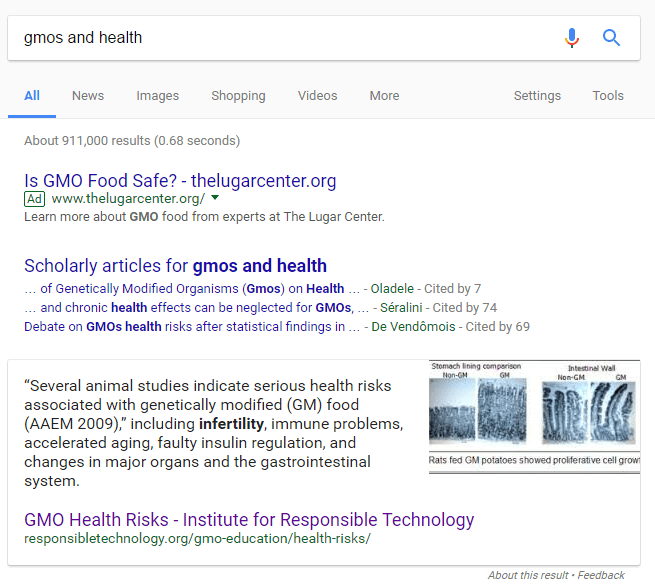Image resolution: width=655 pixels, height=588 pixels.
Task: Switch to the Videos tab
Action: [317, 96]
